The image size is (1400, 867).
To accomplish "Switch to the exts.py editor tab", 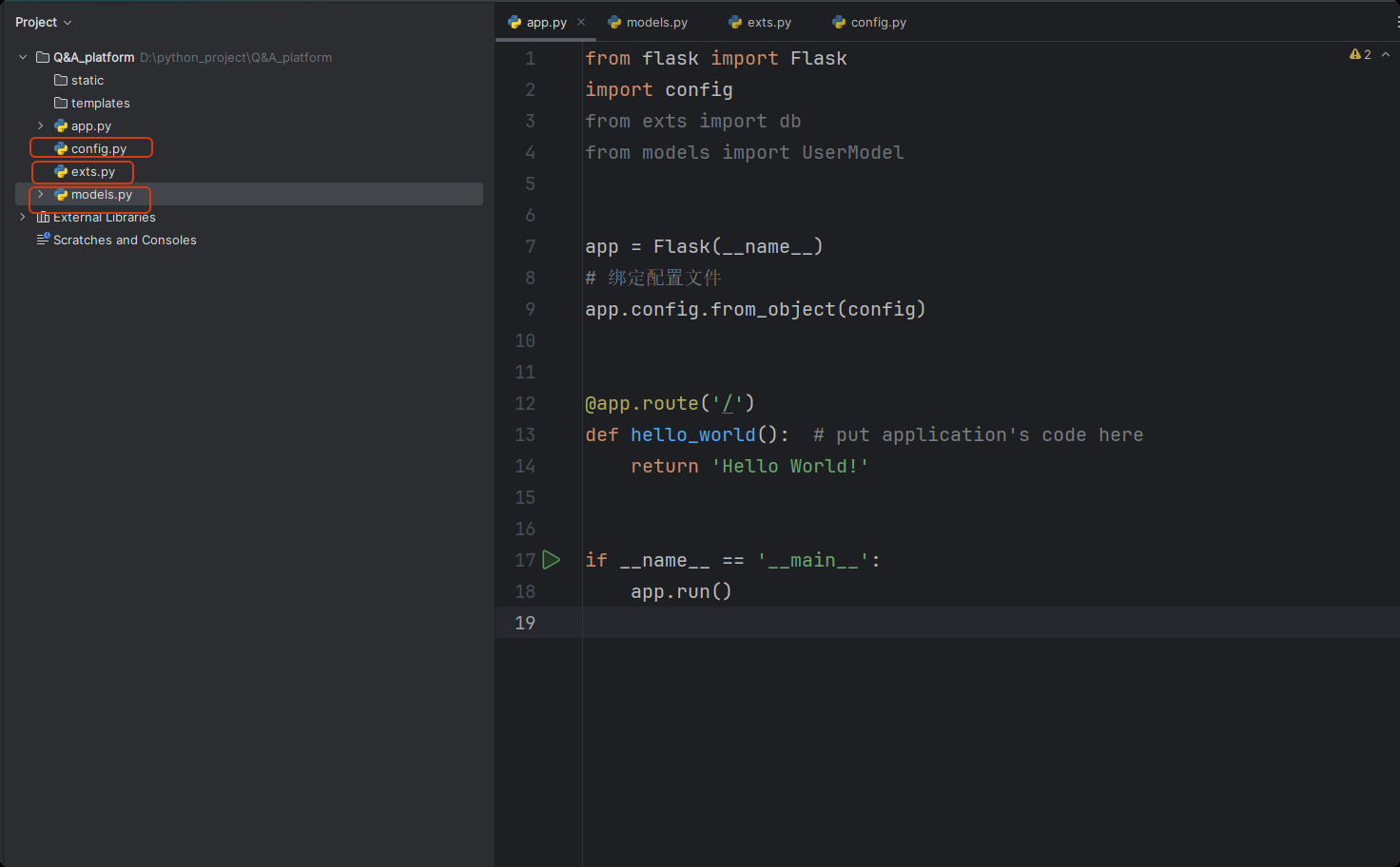I will point(760,22).
